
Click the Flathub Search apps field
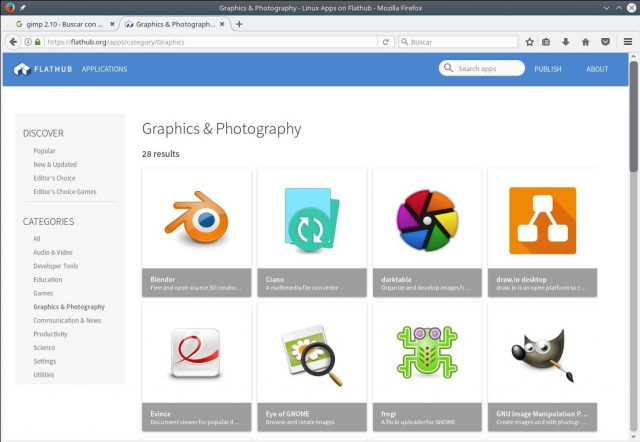(x=482, y=68)
